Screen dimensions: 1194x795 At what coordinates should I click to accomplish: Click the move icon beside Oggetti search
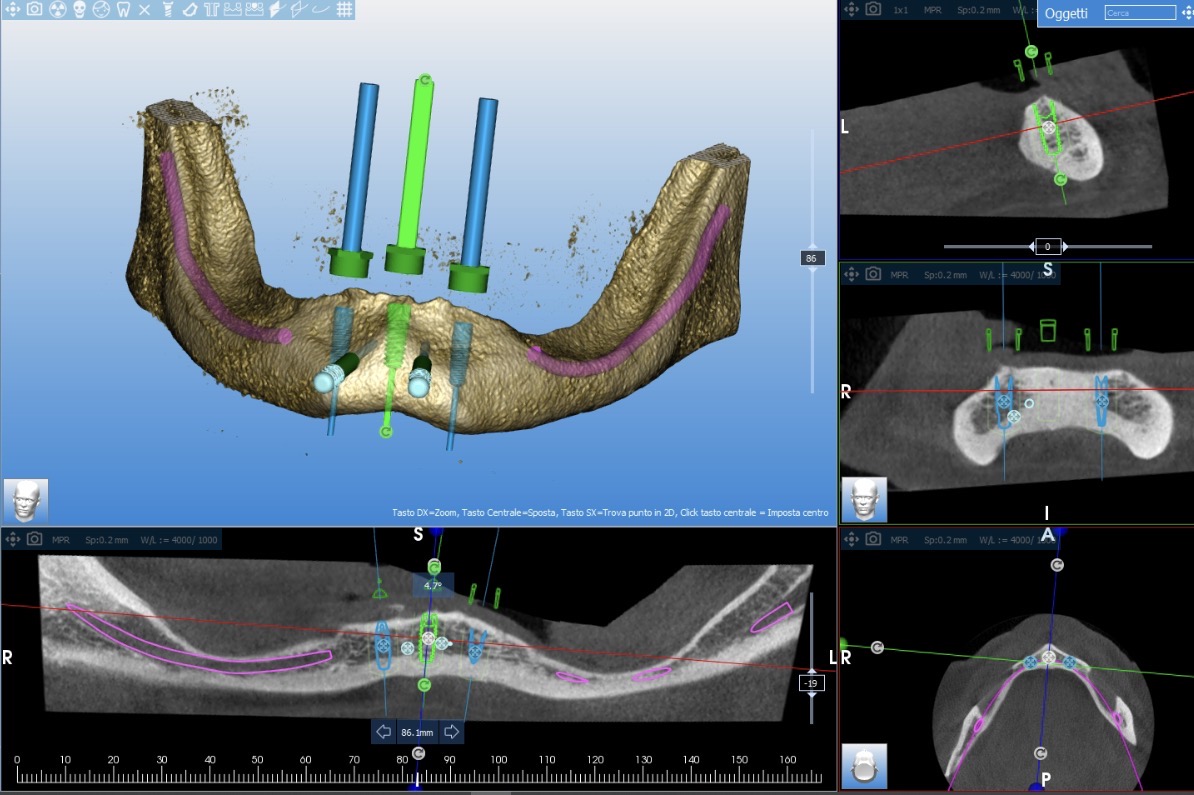(1186, 12)
